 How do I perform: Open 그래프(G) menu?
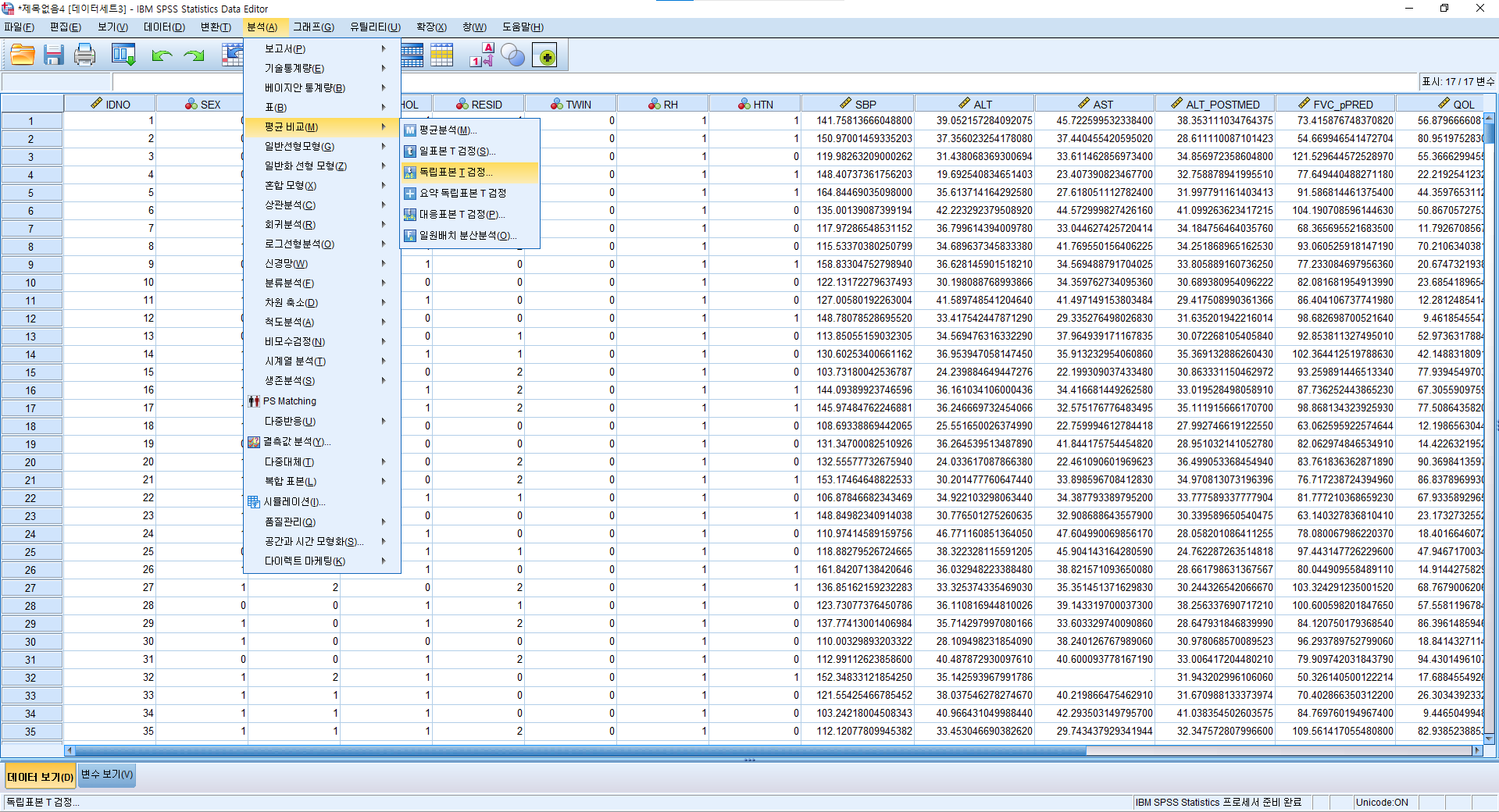coord(313,27)
